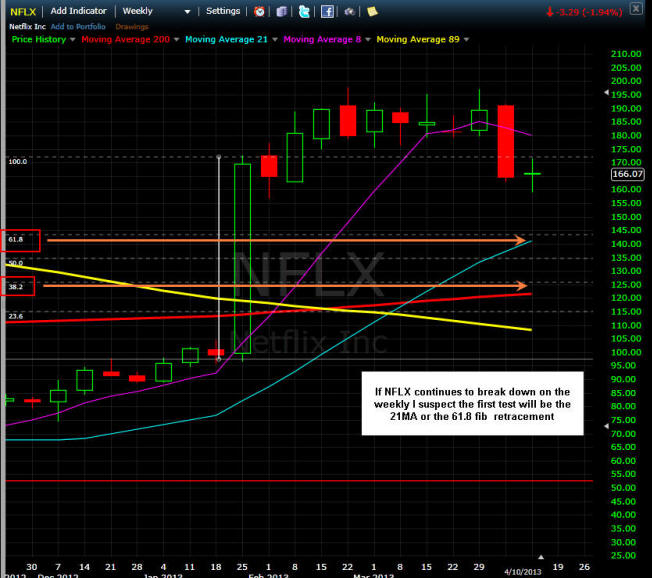This screenshot has width=652, height=578.
Task: Click the upper price-axis marker near 195.00
Action: 606,92
